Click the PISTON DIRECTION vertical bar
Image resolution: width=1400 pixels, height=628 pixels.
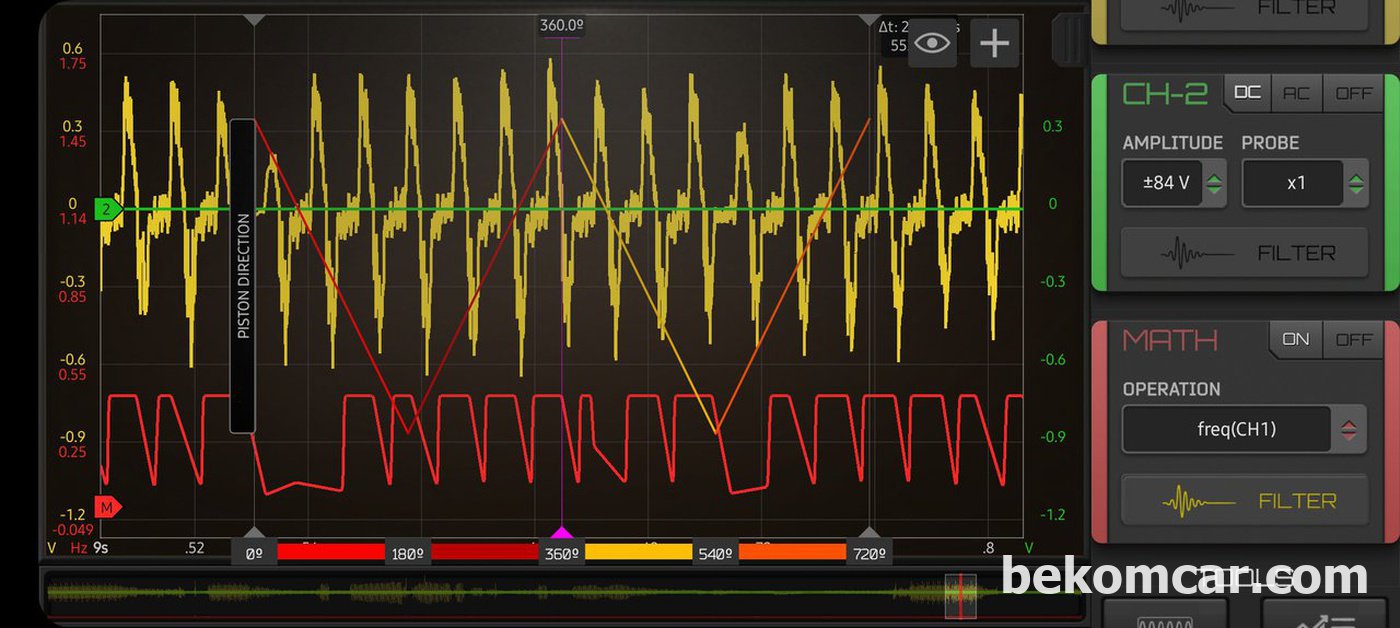(242, 276)
